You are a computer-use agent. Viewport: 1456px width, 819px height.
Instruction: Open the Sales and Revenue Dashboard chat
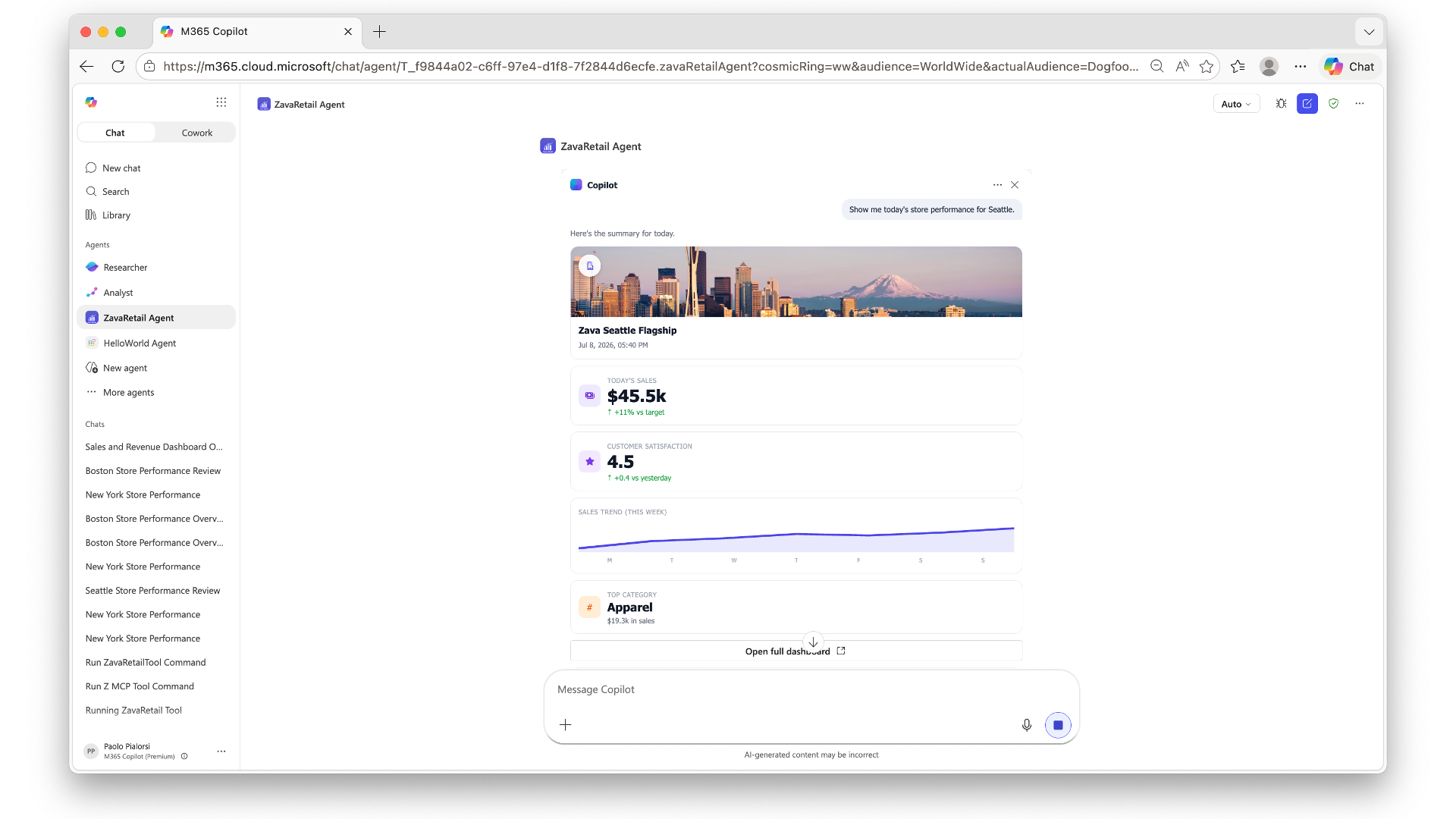click(x=154, y=447)
